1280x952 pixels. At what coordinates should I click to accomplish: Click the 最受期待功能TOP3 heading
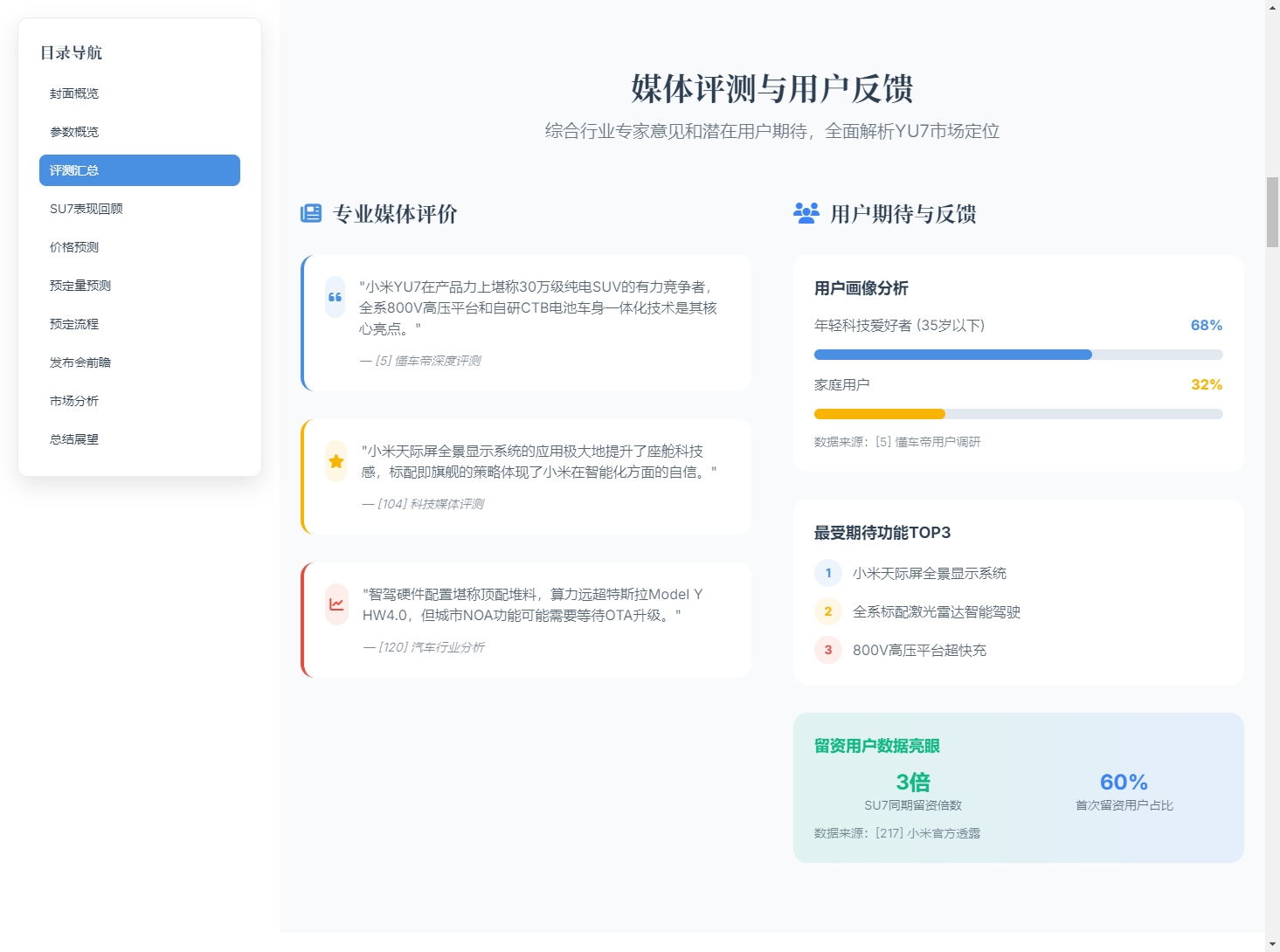point(882,533)
